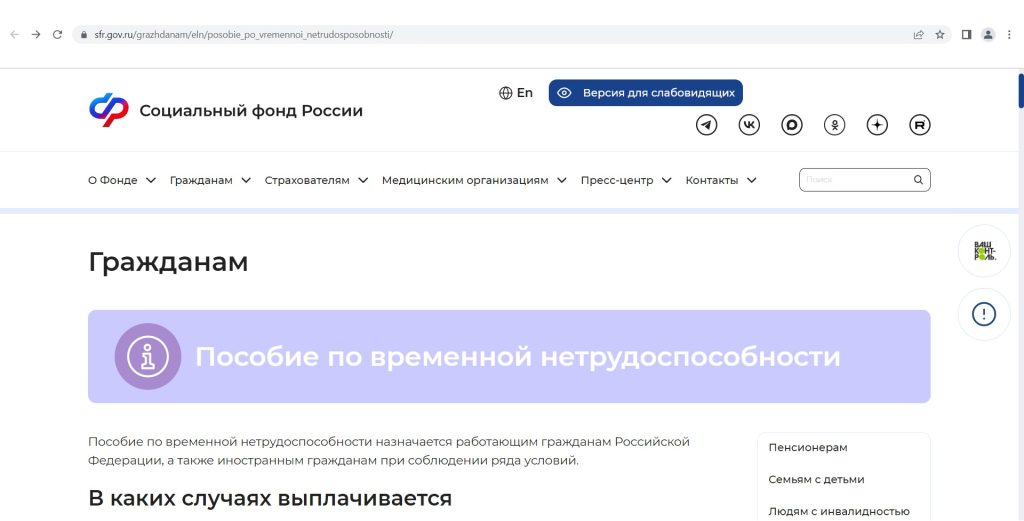
Task: Open the Ваш контроль round widget
Action: [x=984, y=251]
